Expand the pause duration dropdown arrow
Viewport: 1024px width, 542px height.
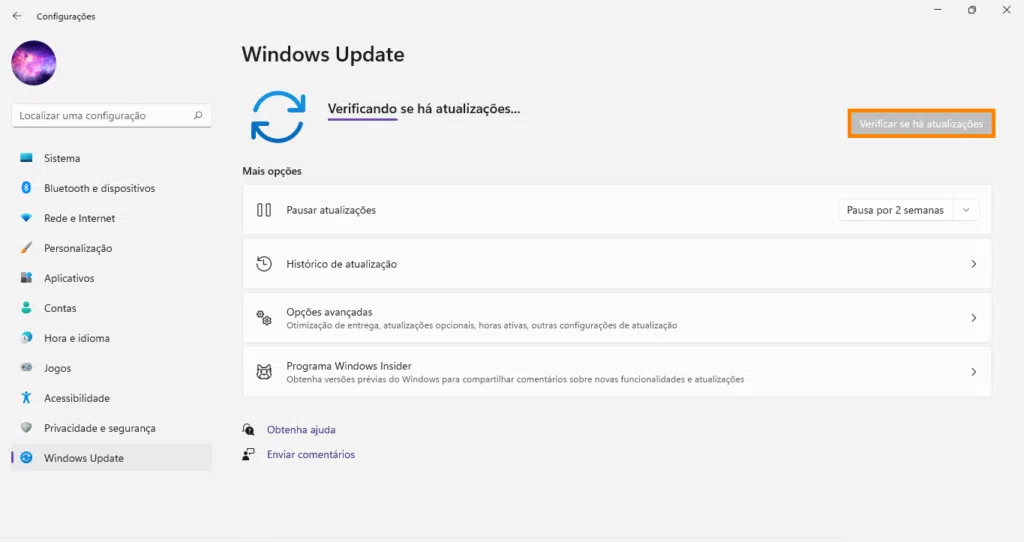(x=966, y=210)
